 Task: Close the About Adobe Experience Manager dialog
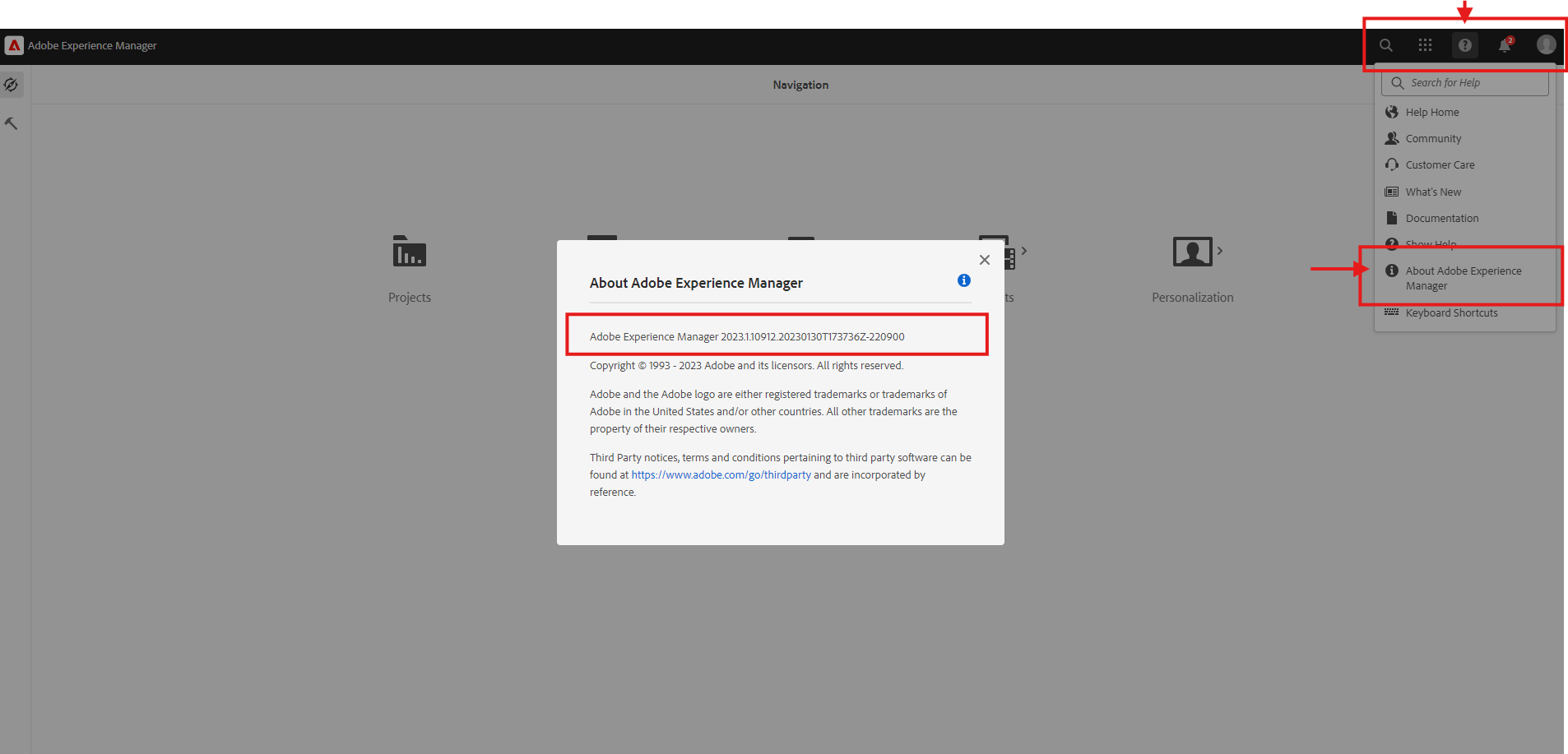pos(985,260)
